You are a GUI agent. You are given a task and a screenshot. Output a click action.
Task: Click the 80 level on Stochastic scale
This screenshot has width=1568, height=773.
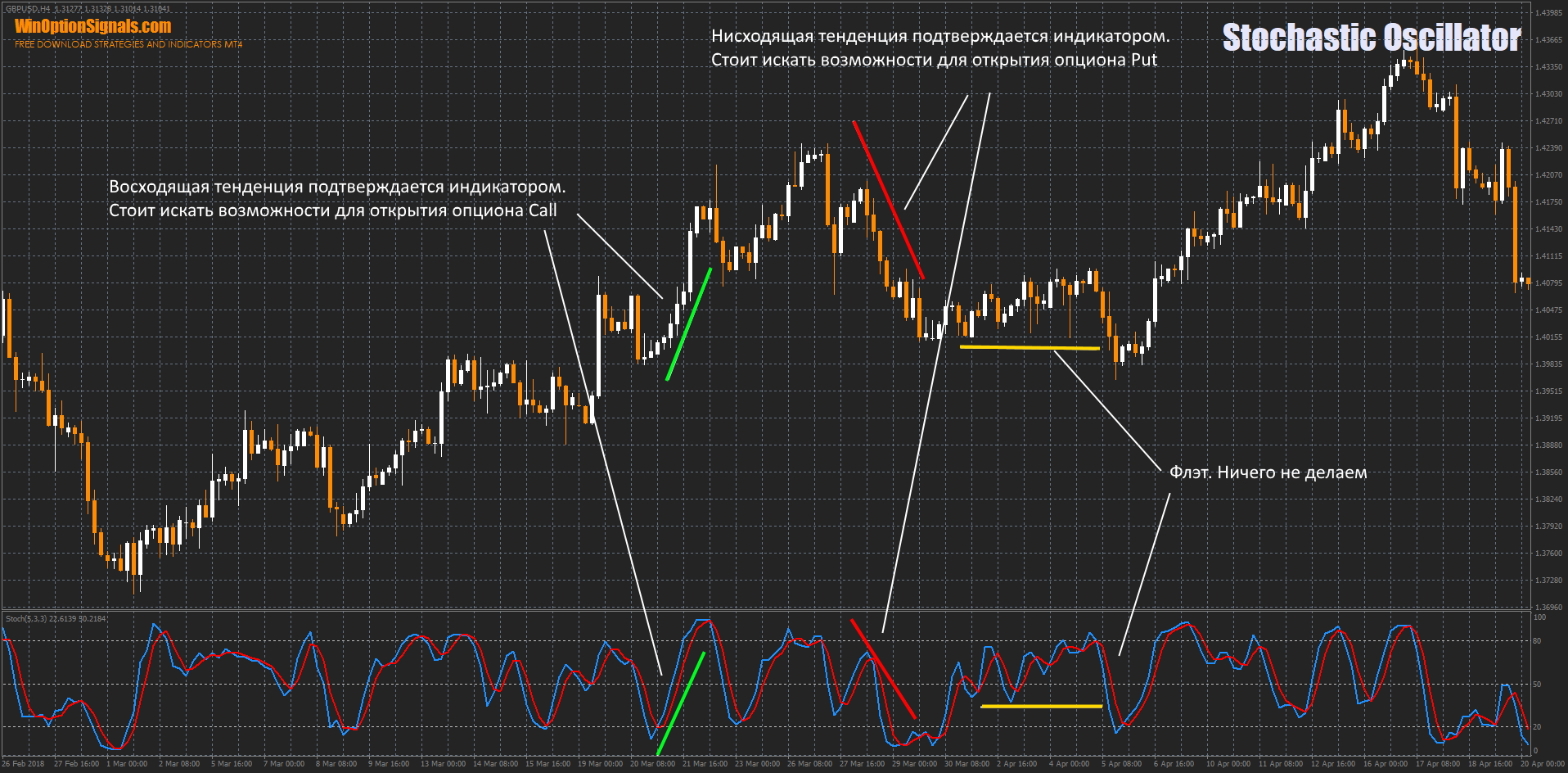click(1537, 641)
